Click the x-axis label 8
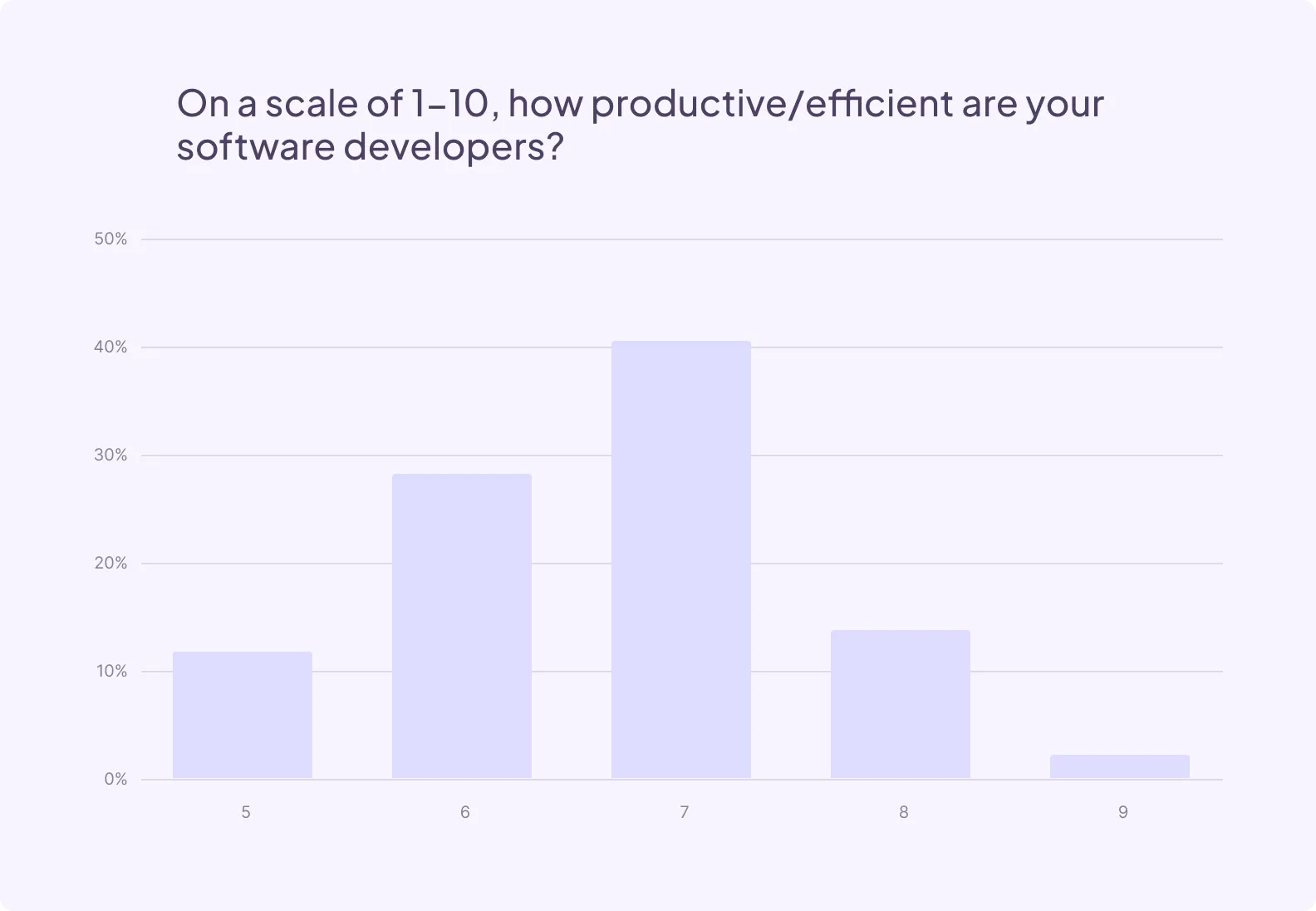The image size is (1316, 911). pos(904,812)
